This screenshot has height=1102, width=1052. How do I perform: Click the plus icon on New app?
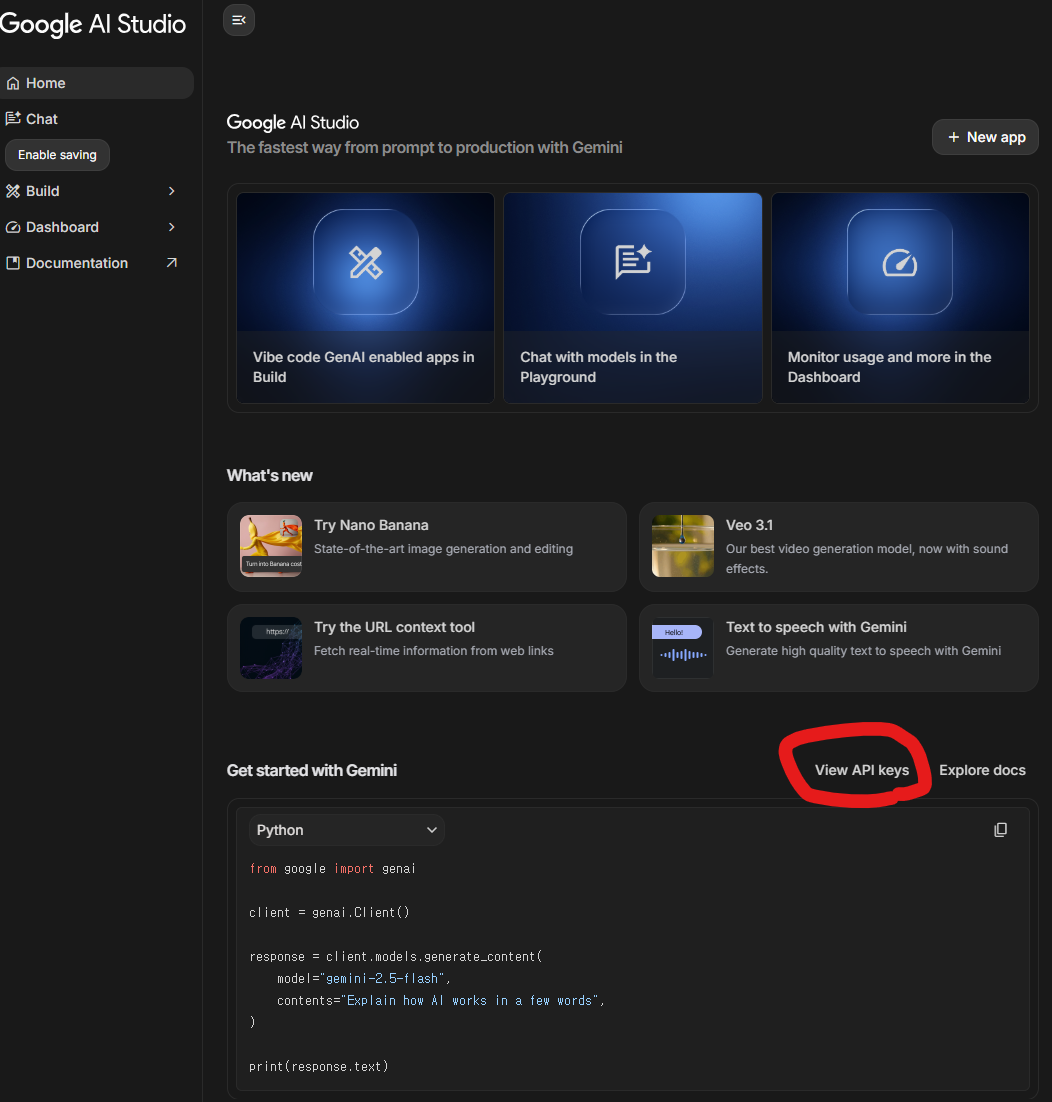(954, 137)
